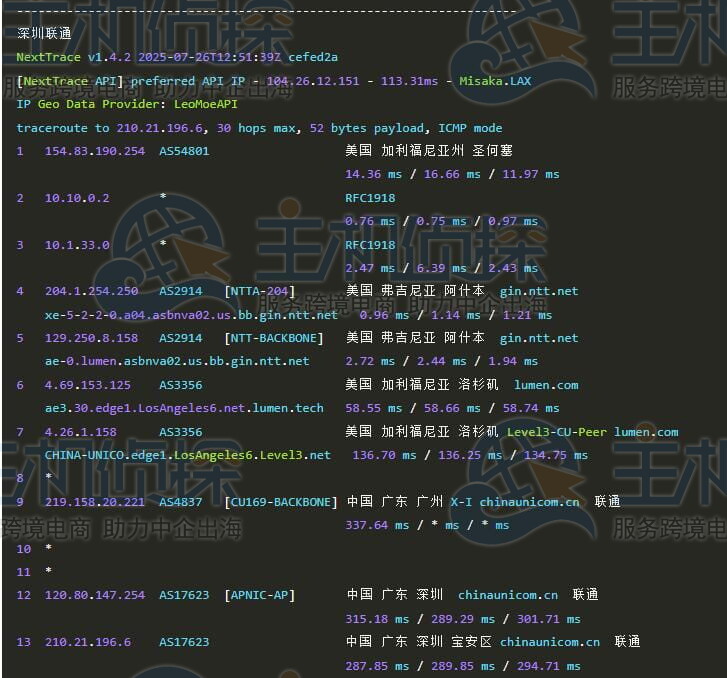Click the ae3.30.edge1.LosAngeles6.net.lumen.tech hostname
The image size is (727, 678).
pyautogui.click(x=184, y=408)
